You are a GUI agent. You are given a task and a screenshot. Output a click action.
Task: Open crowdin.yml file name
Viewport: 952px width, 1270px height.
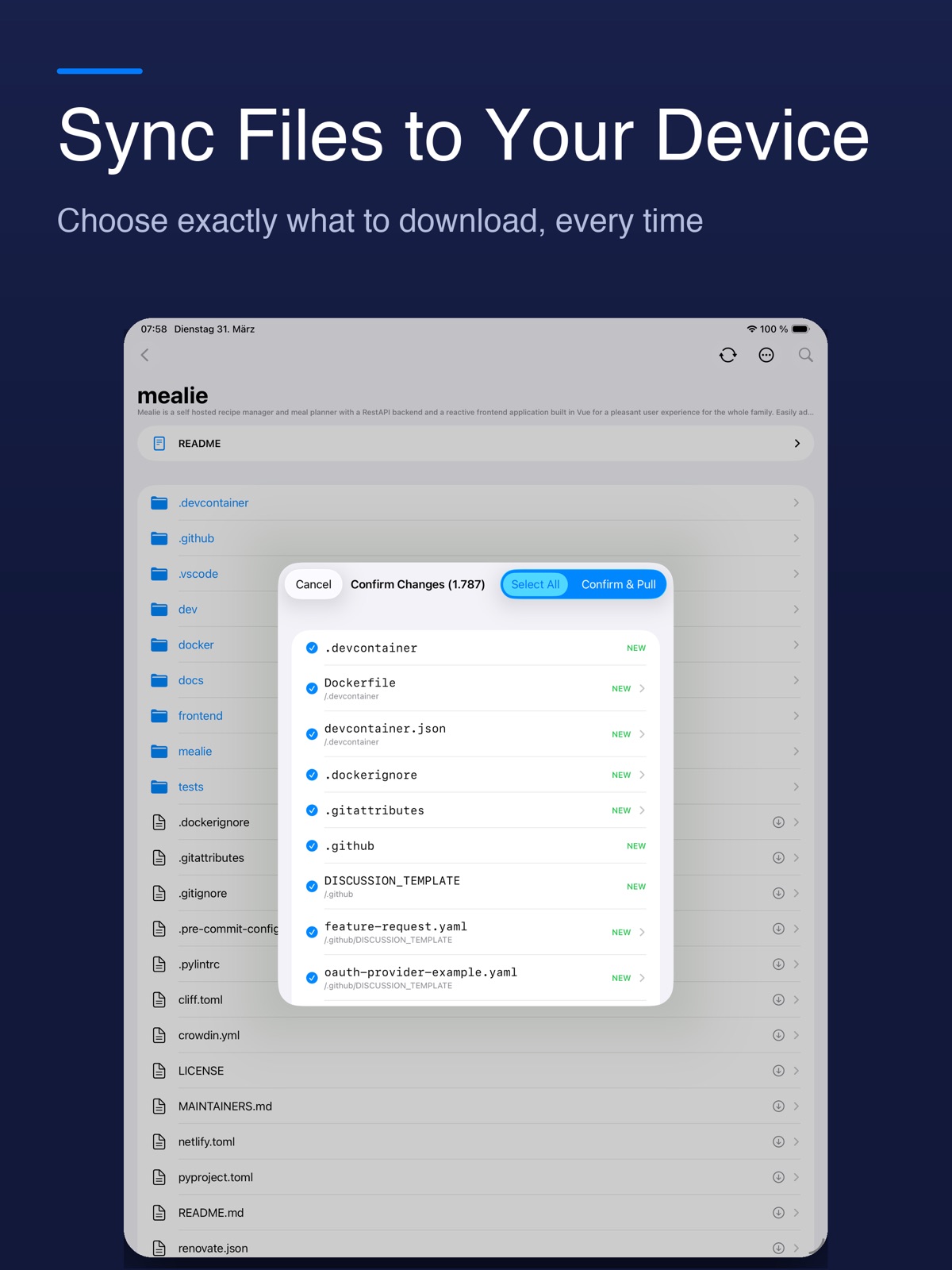pyautogui.click(x=209, y=1035)
